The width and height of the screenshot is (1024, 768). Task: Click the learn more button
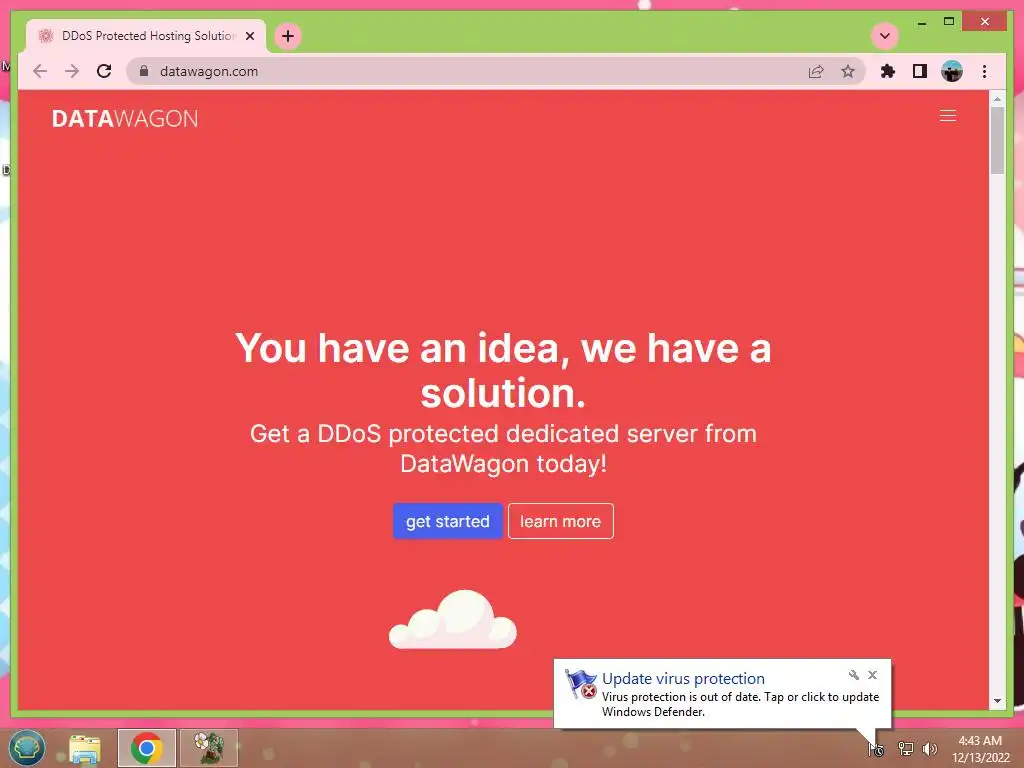point(560,521)
